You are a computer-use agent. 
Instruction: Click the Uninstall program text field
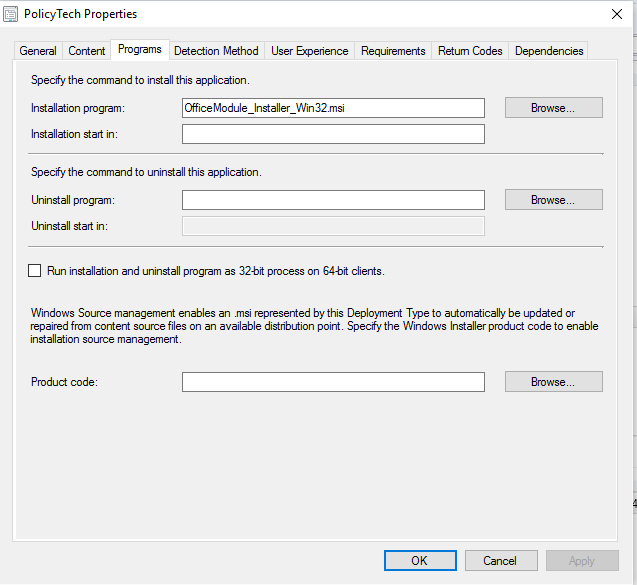[x=333, y=200]
